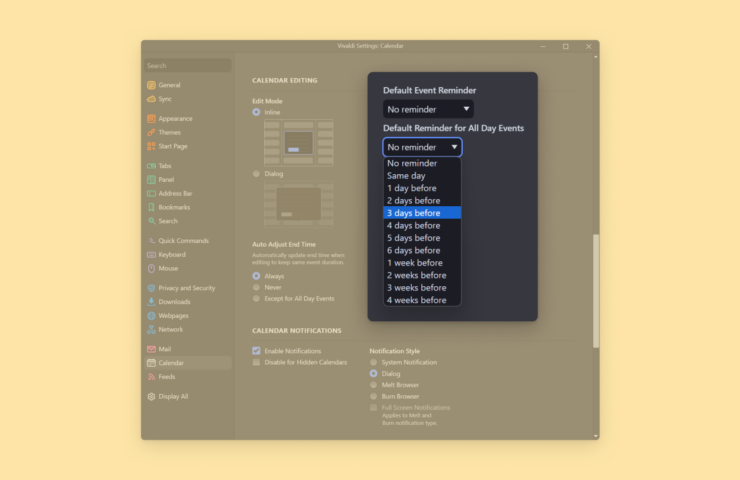
Task: Click the Appearance icon in sidebar
Action: click(151, 119)
